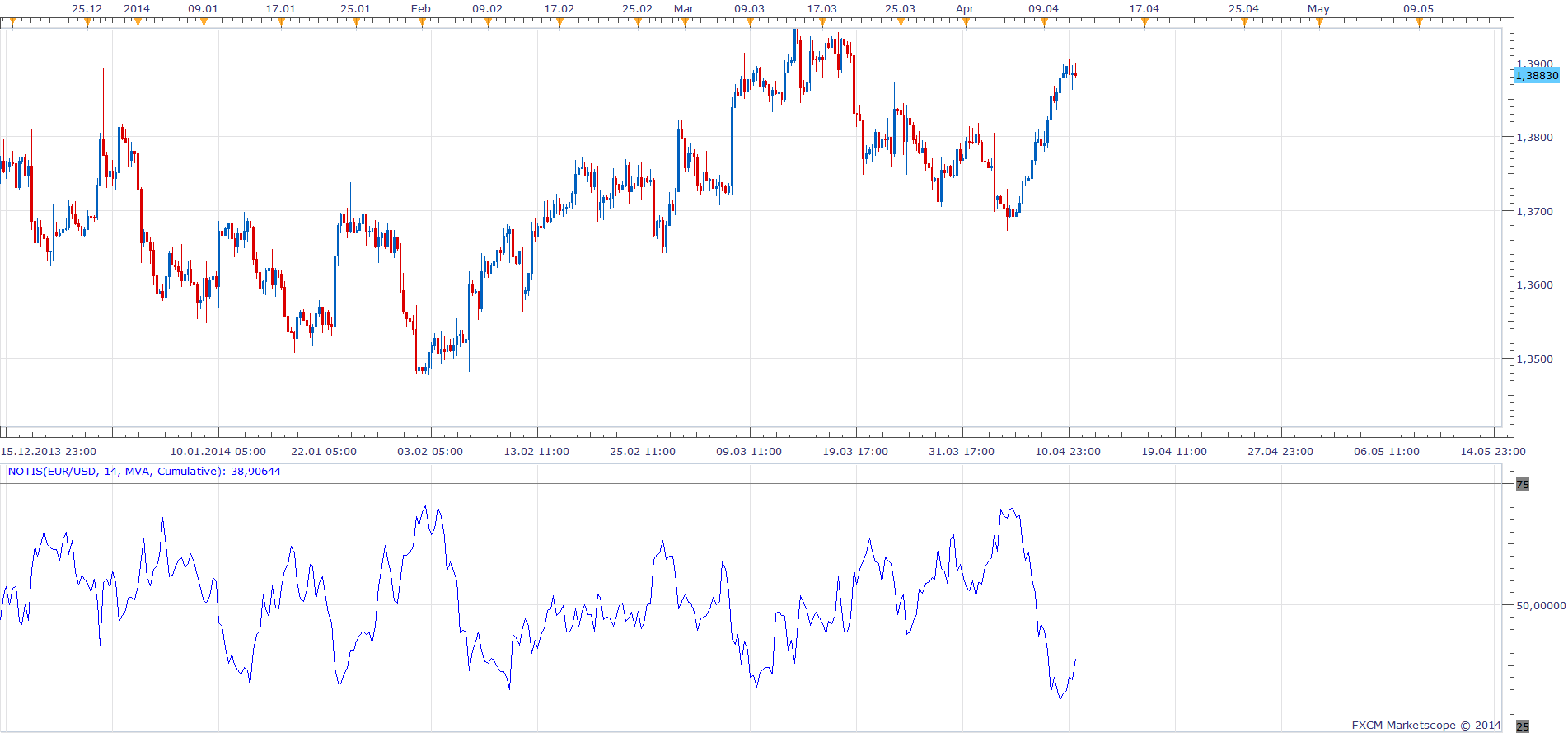Select the orange marker under Feb
This screenshot has width=1568, height=733.
(x=422, y=23)
